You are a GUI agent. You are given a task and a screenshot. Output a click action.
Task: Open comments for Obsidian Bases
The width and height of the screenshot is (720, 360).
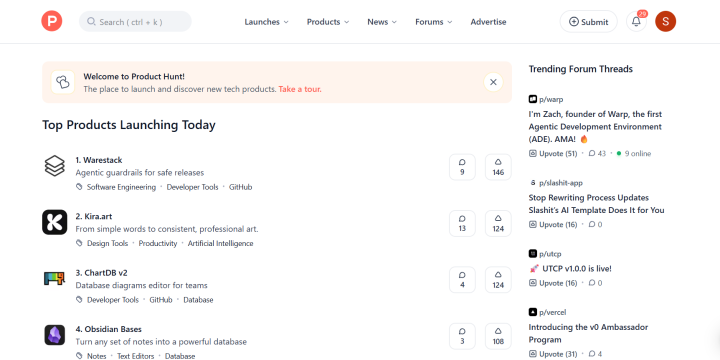[x=462, y=336]
